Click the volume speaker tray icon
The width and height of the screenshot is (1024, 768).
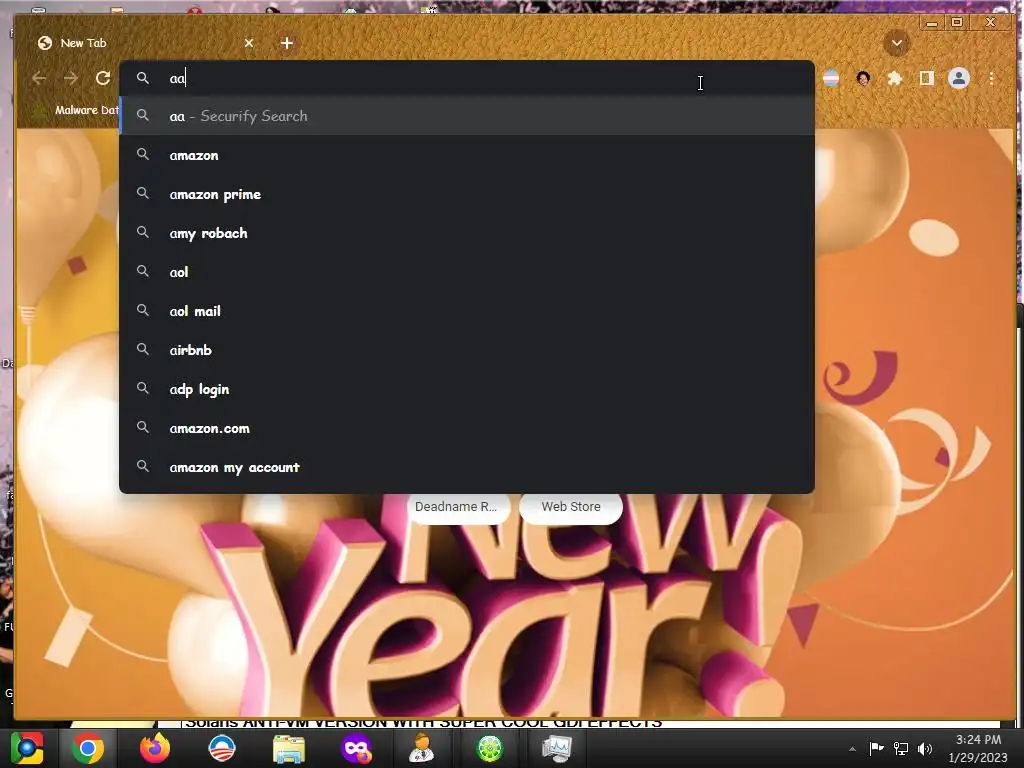[925, 748]
